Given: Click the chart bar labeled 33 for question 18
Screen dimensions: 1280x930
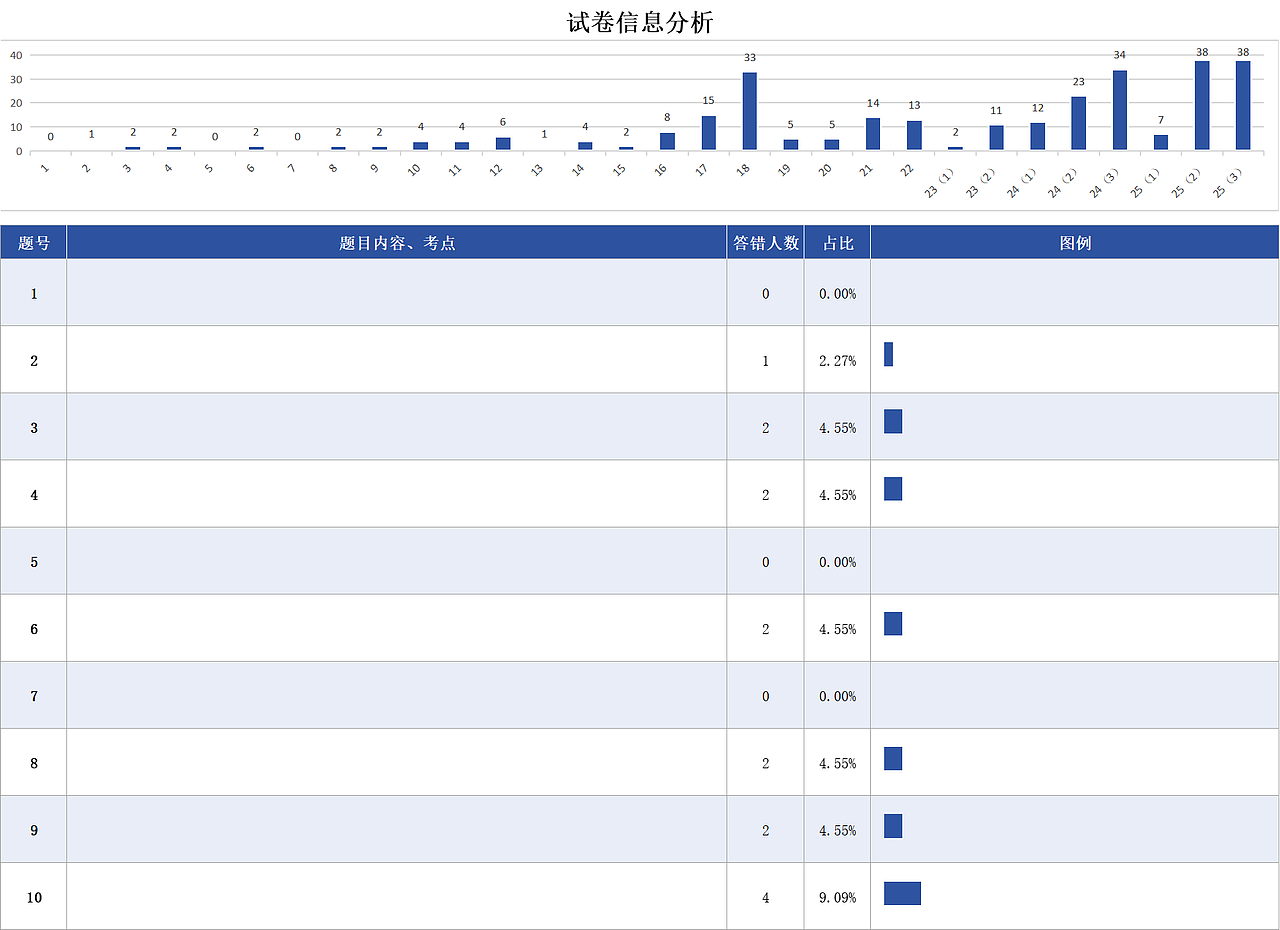Looking at the screenshot, I should tap(750, 111).
